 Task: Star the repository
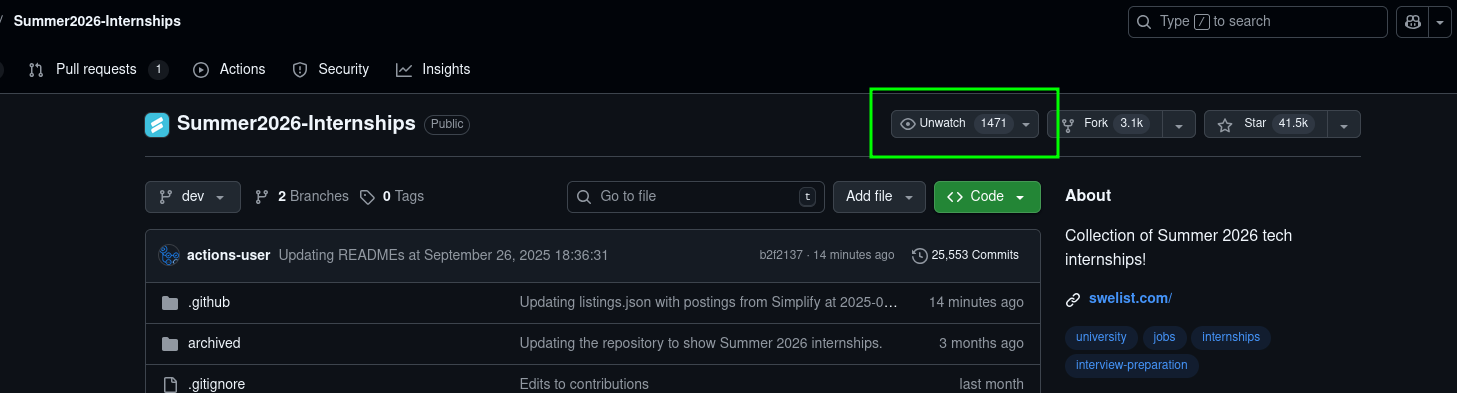click(x=1266, y=124)
